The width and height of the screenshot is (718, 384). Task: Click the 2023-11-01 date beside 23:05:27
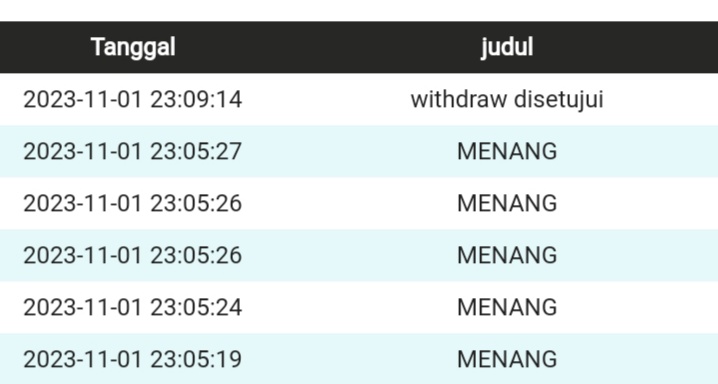82,151
